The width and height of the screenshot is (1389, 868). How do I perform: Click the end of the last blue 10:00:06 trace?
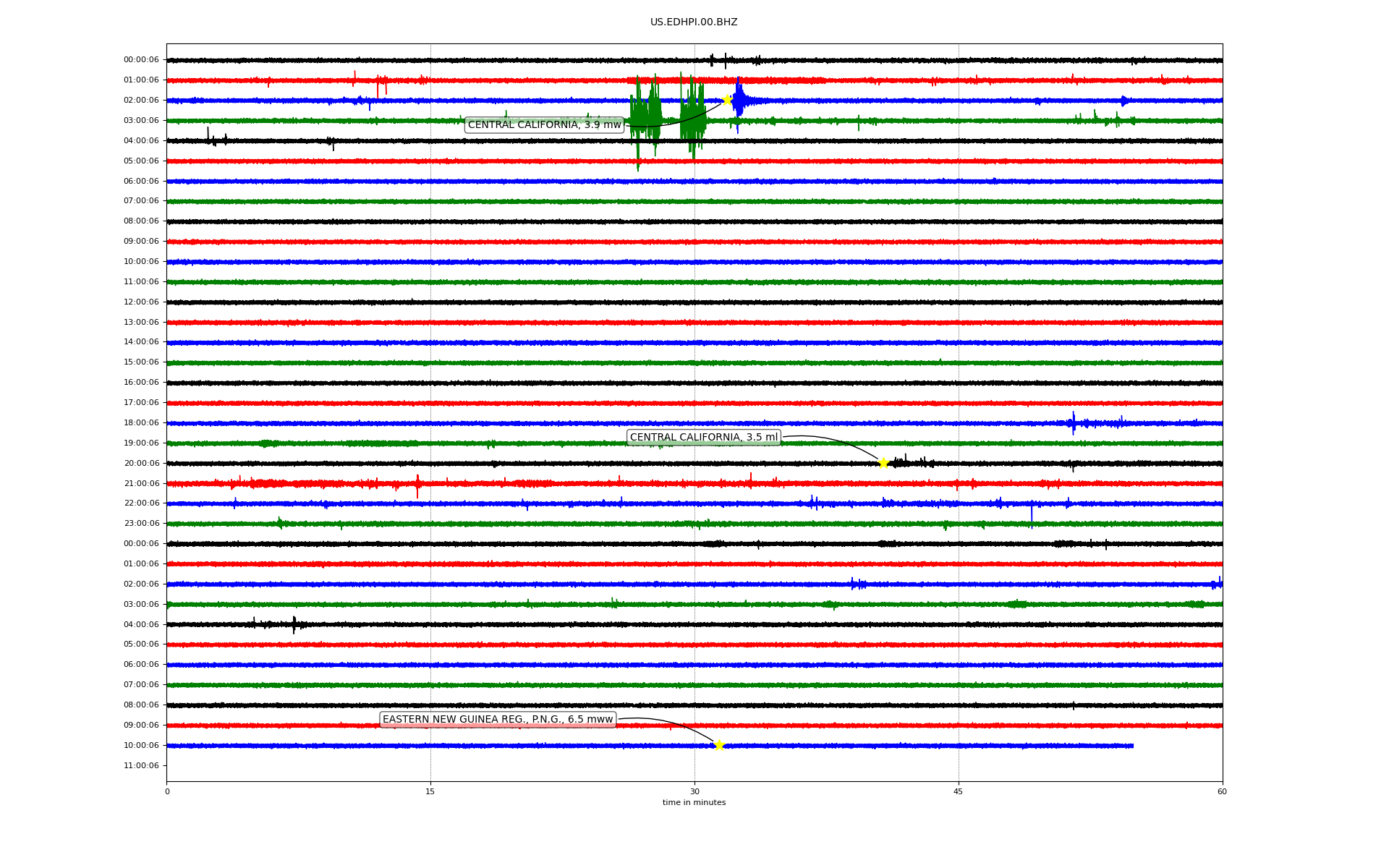[1132, 746]
